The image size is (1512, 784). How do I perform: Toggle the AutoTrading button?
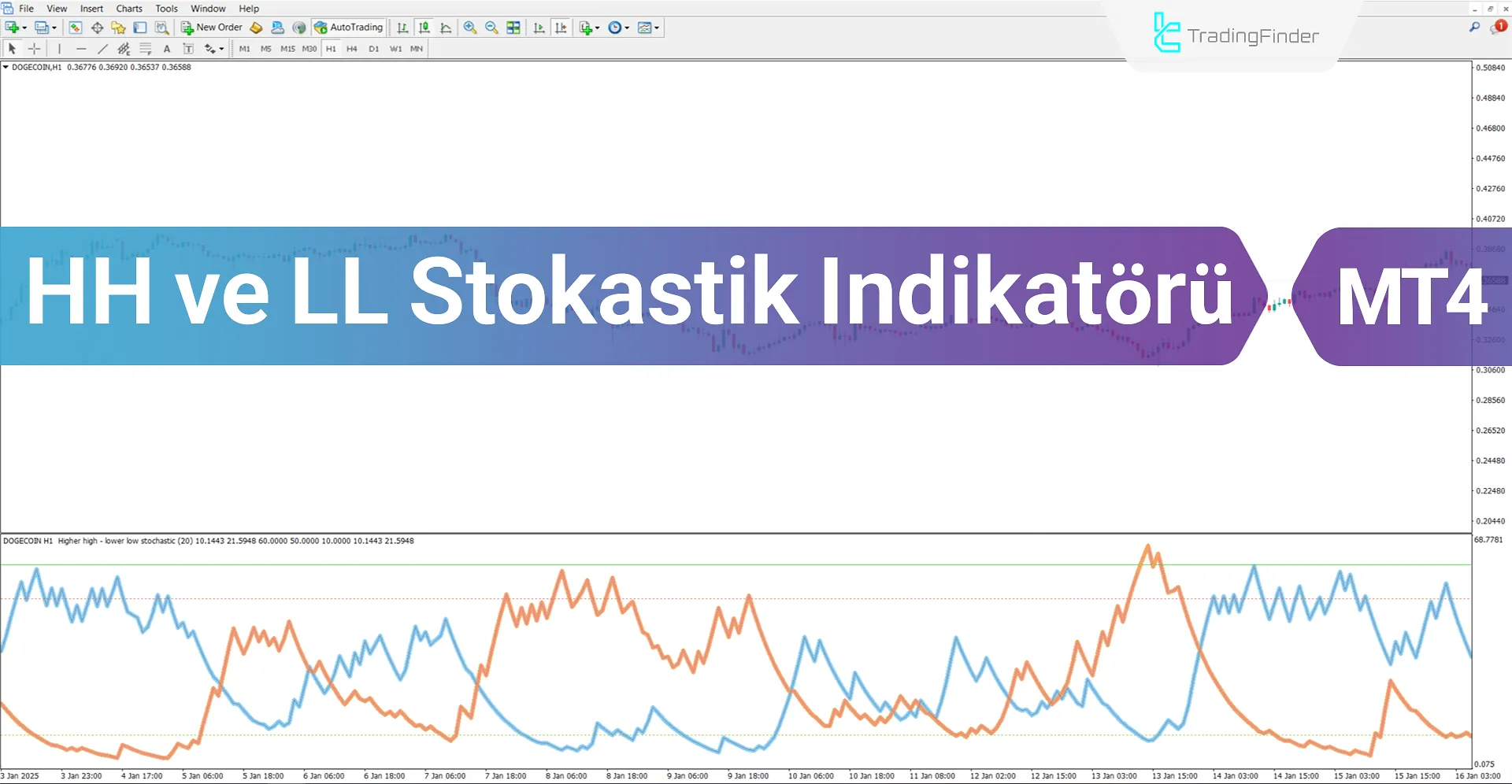pos(348,28)
